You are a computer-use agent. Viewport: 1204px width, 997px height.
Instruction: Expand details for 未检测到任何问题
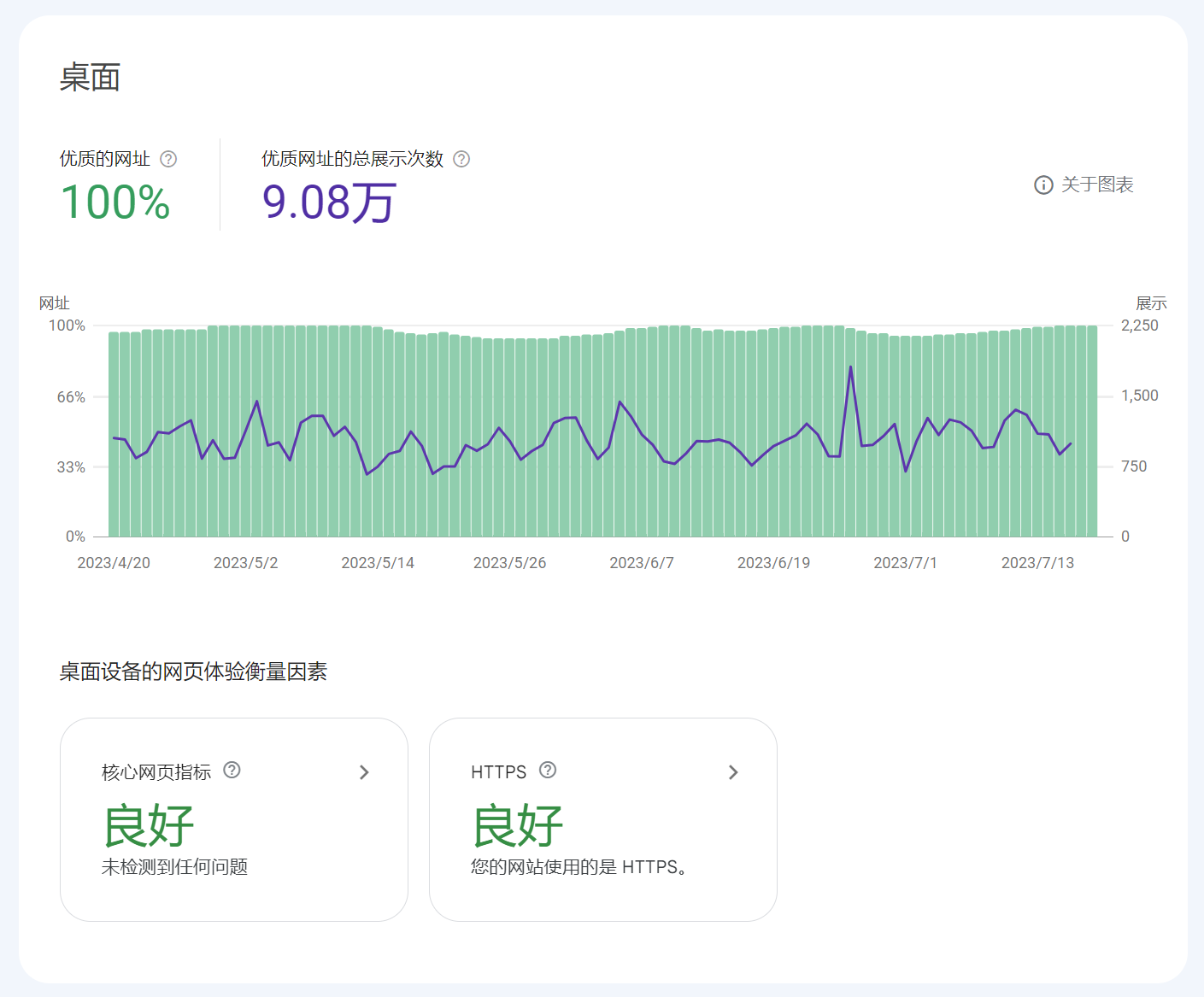coord(175,866)
